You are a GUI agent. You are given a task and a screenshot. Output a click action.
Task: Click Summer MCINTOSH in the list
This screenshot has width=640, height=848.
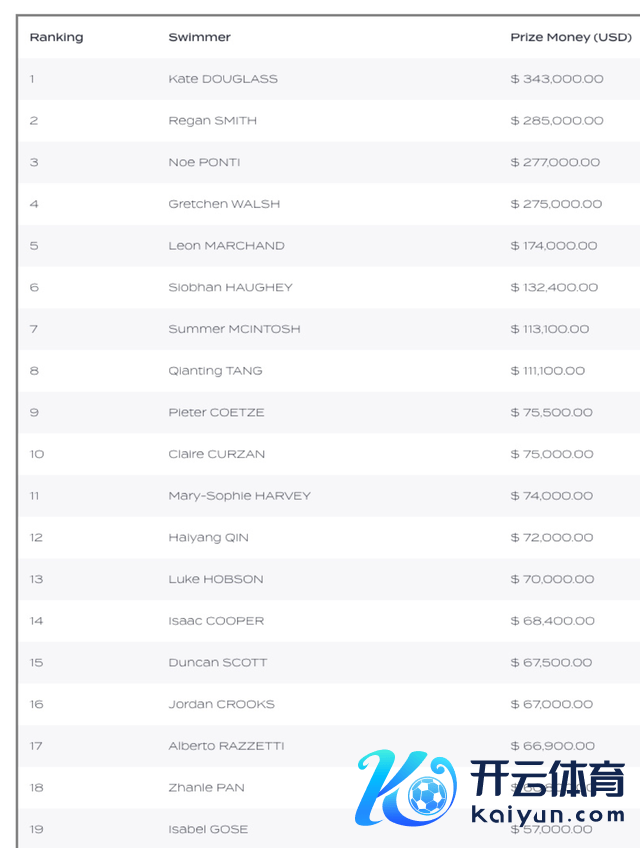(x=234, y=329)
